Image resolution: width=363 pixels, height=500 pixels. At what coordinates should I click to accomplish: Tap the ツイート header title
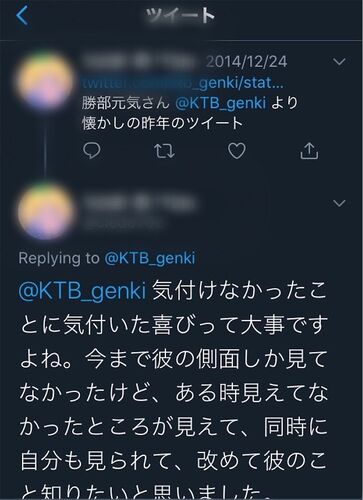click(180, 15)
